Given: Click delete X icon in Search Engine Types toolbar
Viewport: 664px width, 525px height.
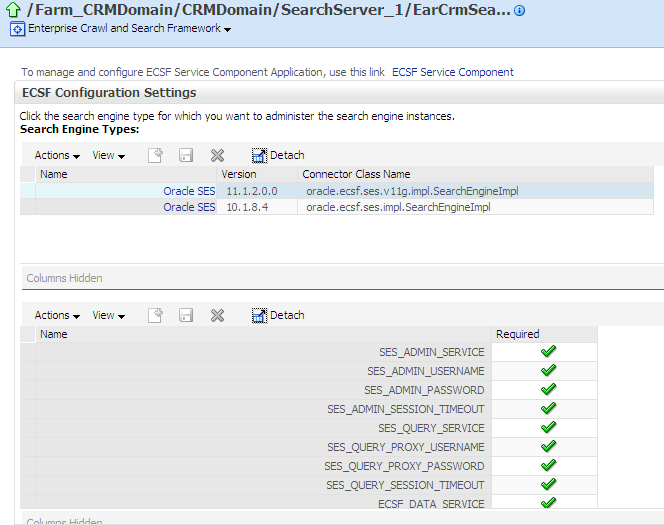Looking at the screenshot, I should (217, 155).
